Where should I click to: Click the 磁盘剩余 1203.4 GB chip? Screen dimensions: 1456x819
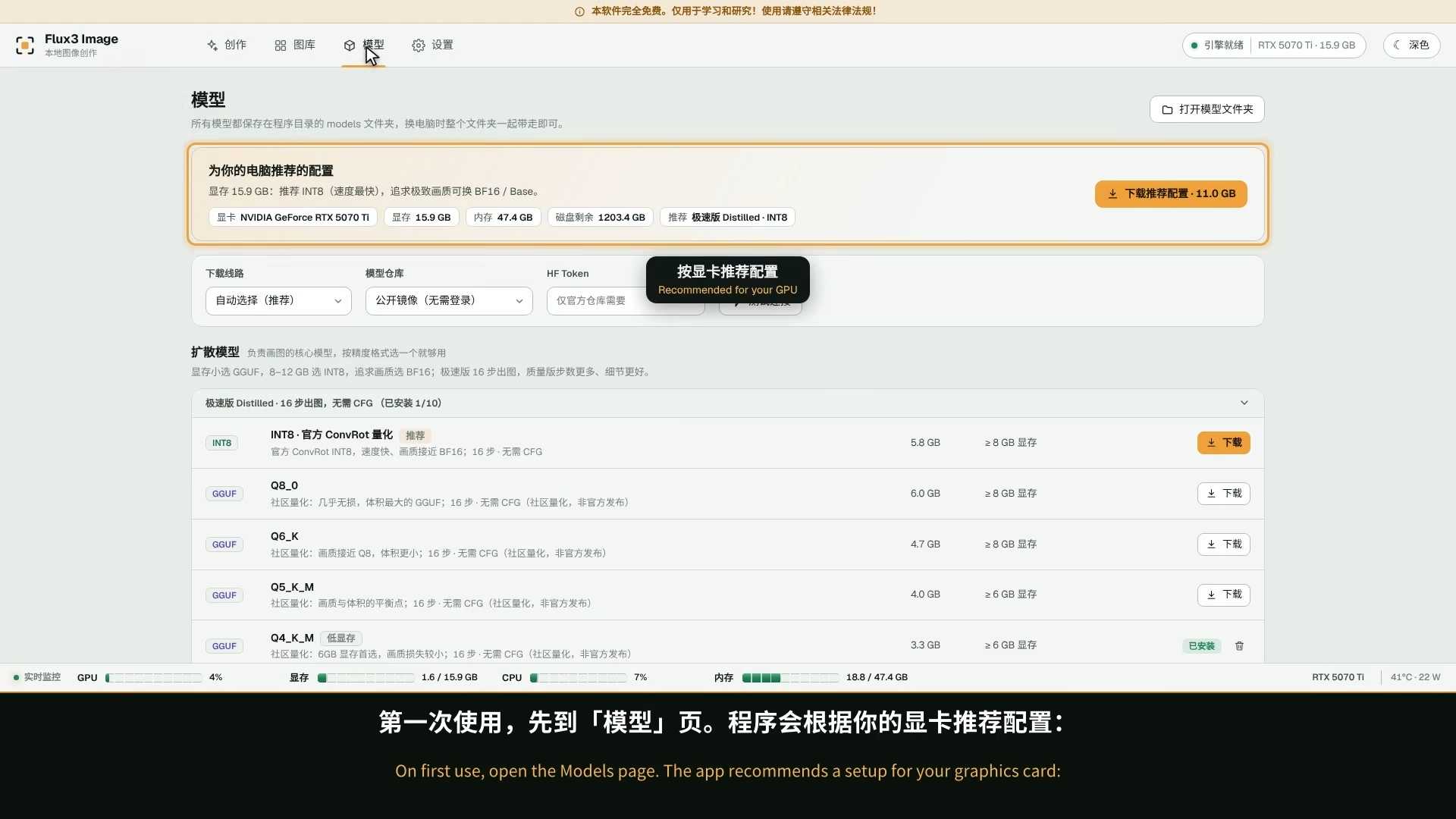pyautogui.click(x=600, y=218)
